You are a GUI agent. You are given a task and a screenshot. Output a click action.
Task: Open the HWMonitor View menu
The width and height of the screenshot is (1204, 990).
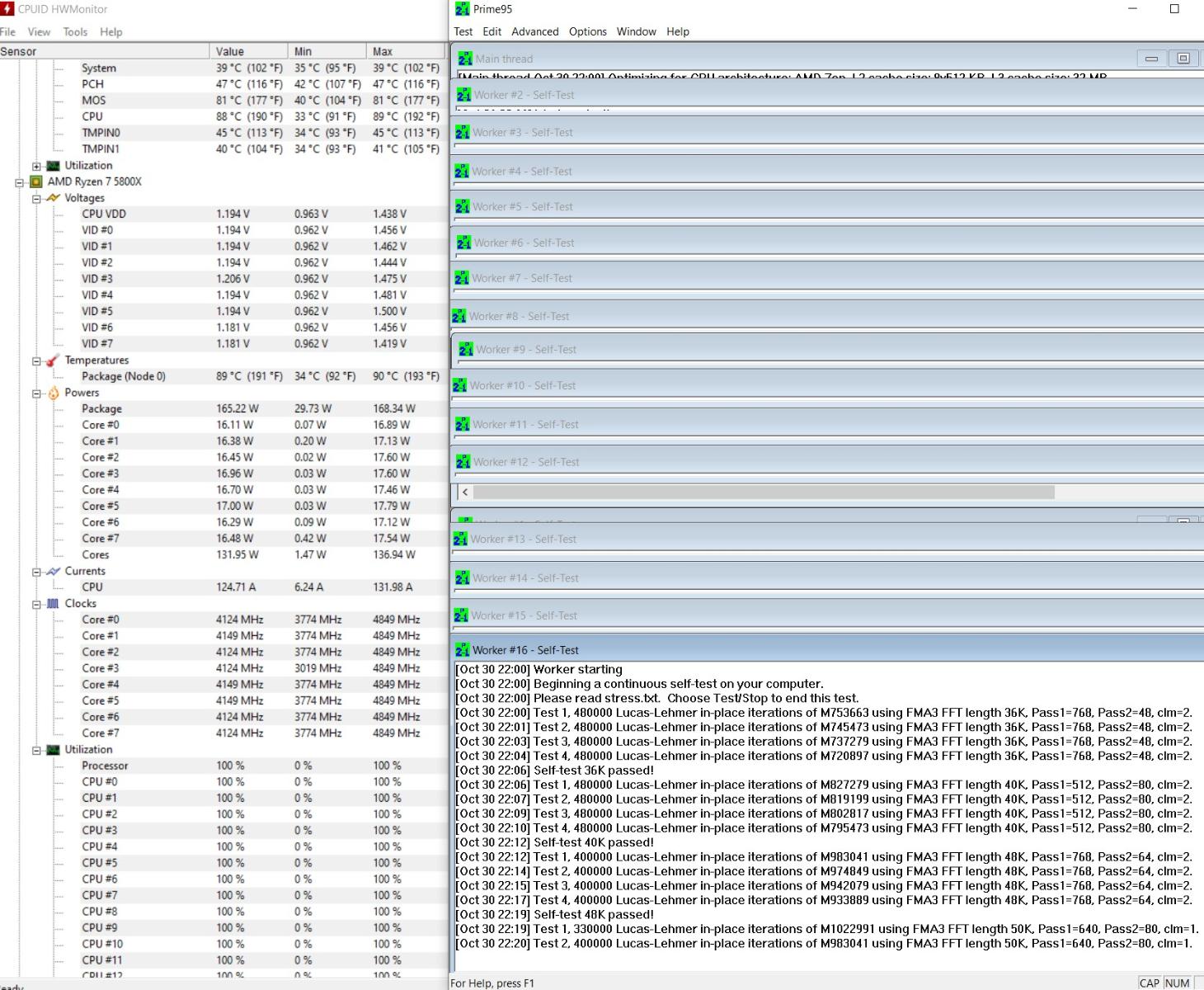click(39, 32)
